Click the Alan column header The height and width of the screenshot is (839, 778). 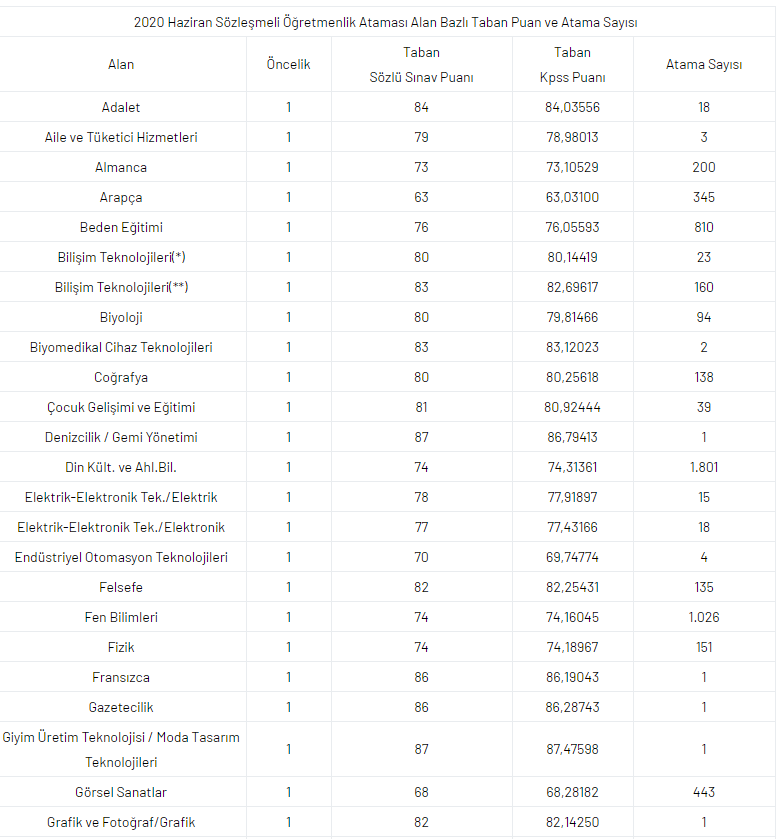pos(121,64)
